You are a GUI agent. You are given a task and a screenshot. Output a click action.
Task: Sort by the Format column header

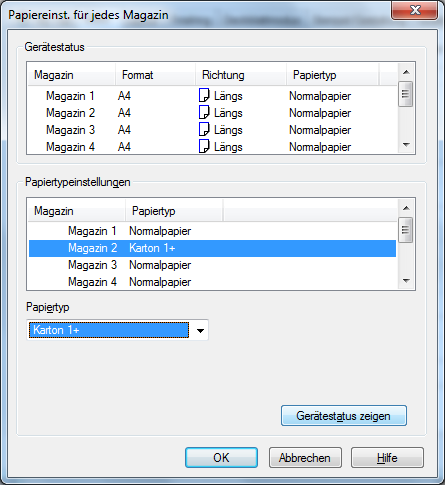(155, 75)
